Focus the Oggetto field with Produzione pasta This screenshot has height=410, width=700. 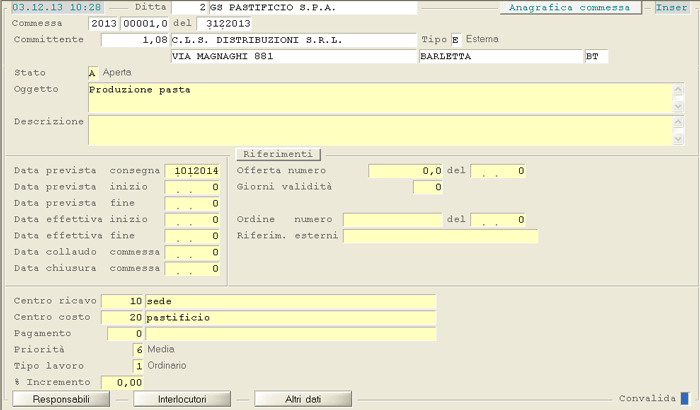pyautogui.click(x=380, y=97)
